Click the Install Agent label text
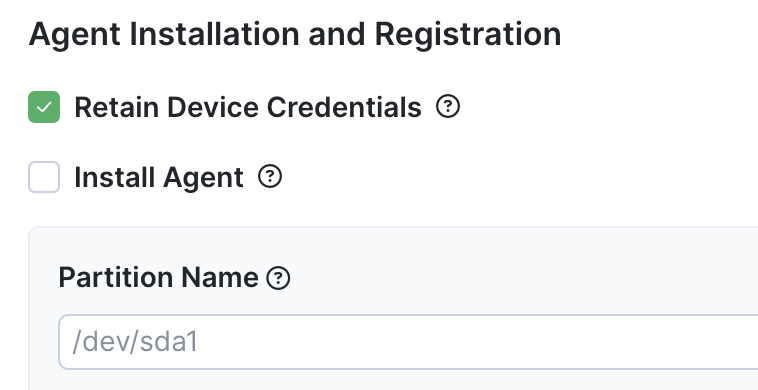The height and width of the screenshot is (390, 758). click(x=159, y=177)
